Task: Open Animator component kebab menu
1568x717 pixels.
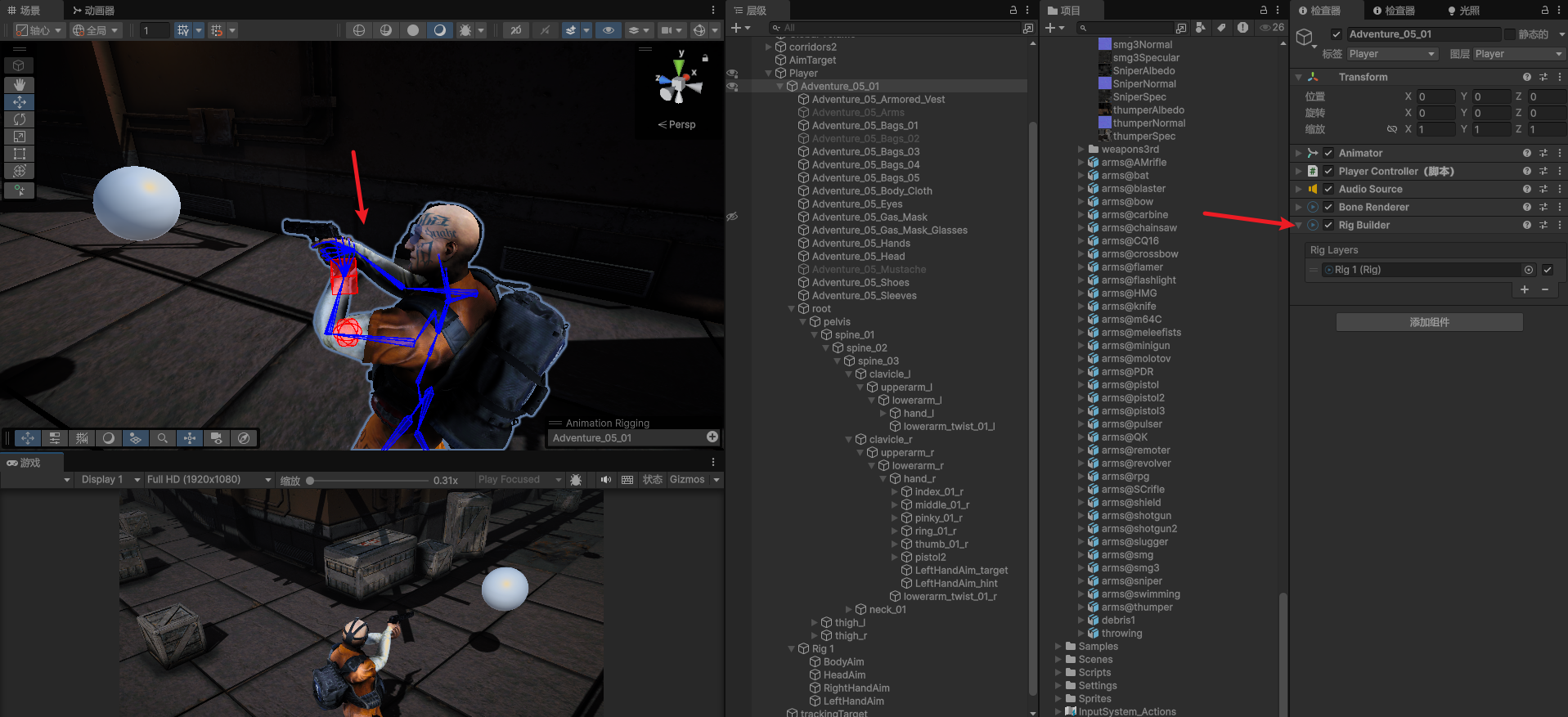Action: click(1560, 153)
